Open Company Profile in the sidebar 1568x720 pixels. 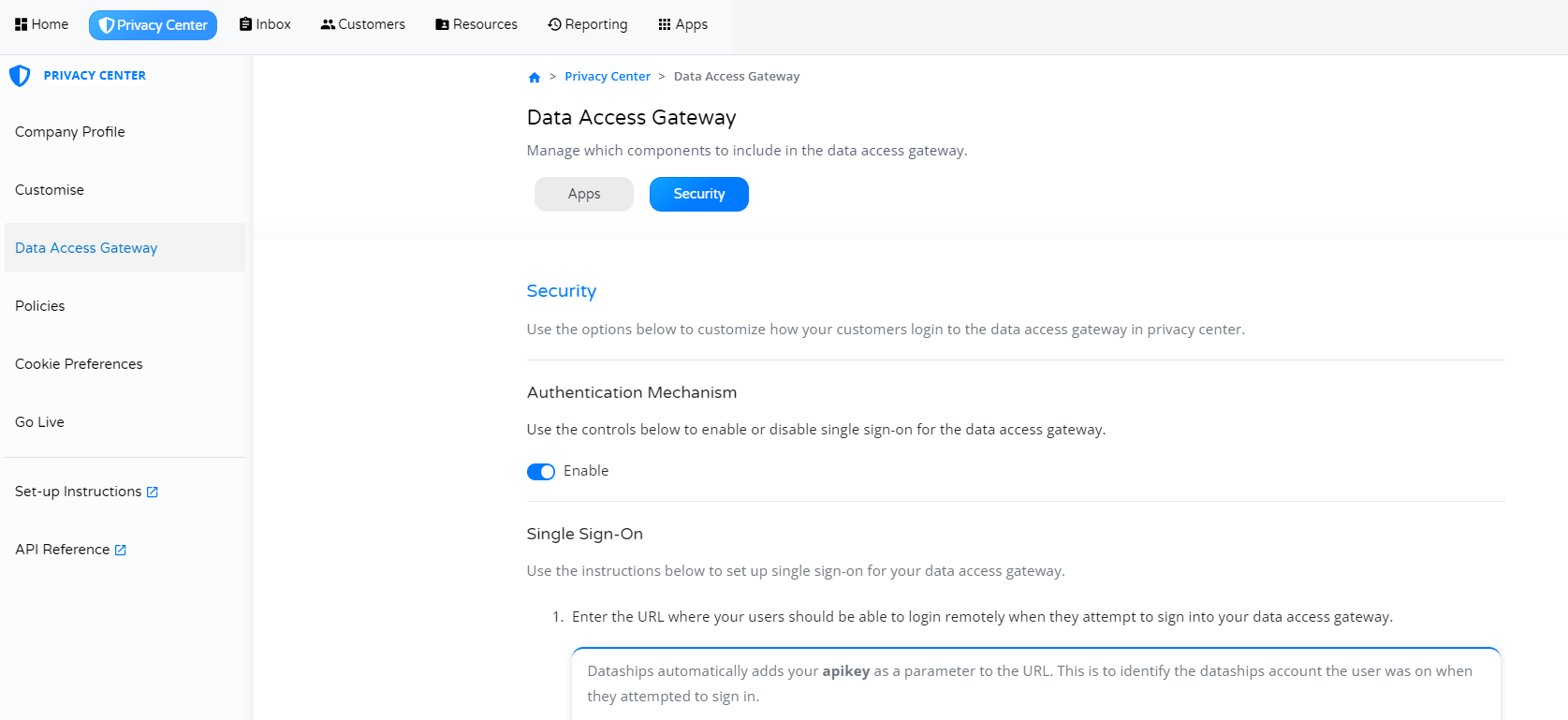pyautogui.click(x=70, y=132)
